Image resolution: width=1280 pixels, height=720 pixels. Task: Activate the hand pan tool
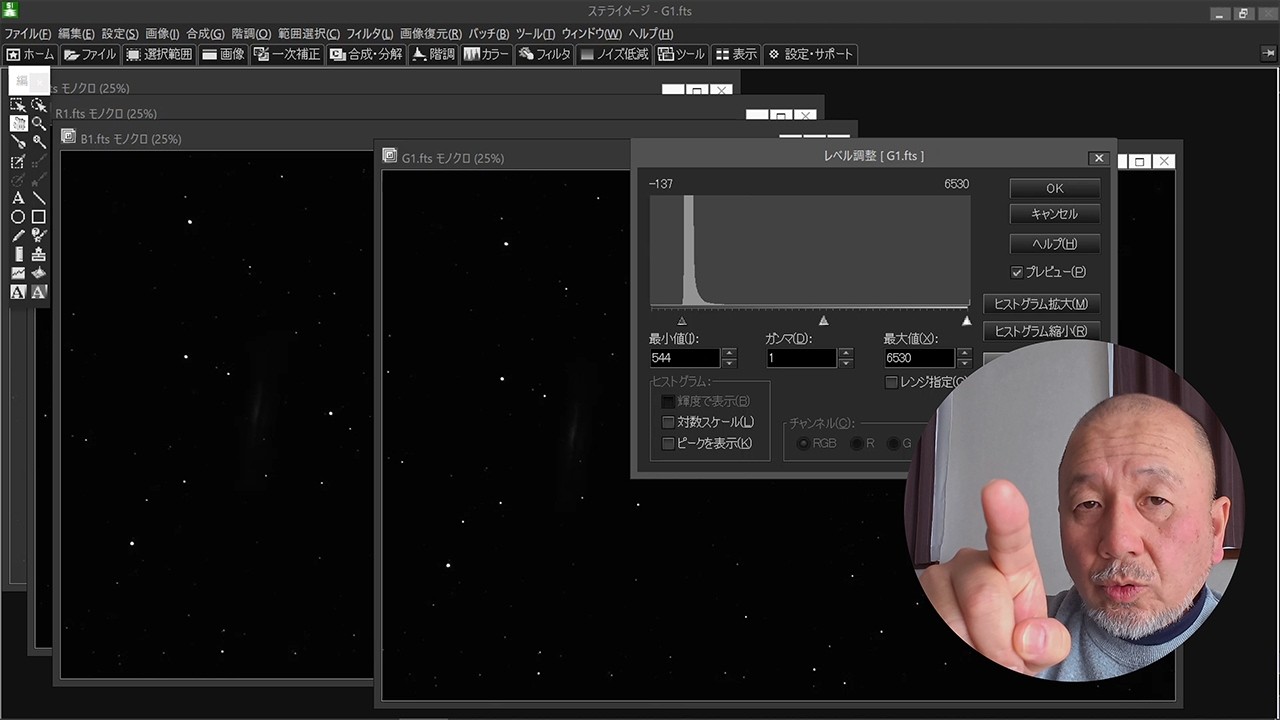18,123
